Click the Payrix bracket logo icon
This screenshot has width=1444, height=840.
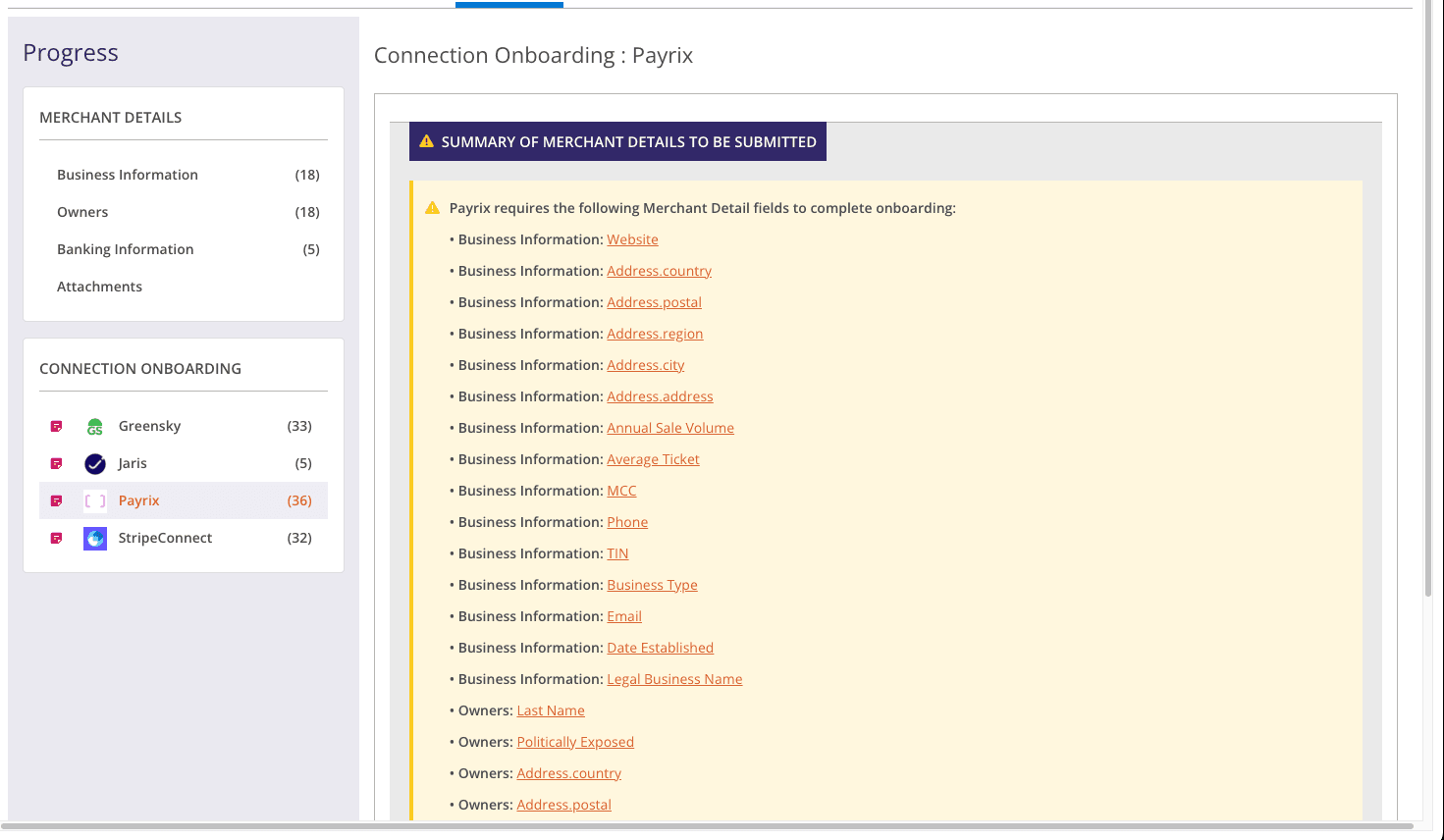[x=95, y=500]
